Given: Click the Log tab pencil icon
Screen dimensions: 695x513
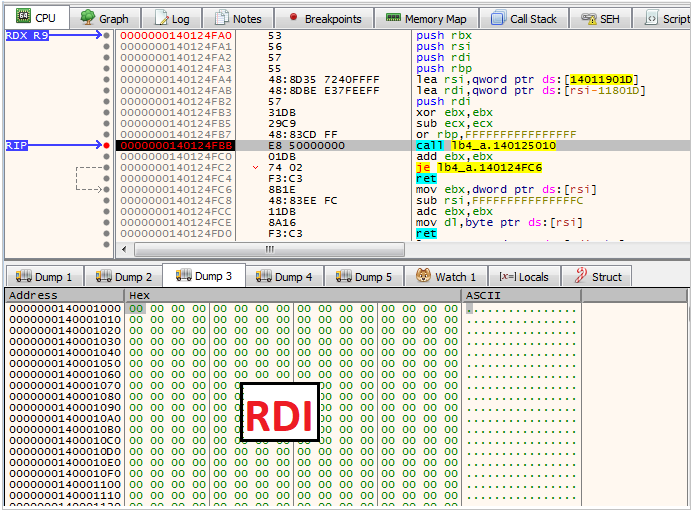Looking at the screenshot, I should click(161, 18).
